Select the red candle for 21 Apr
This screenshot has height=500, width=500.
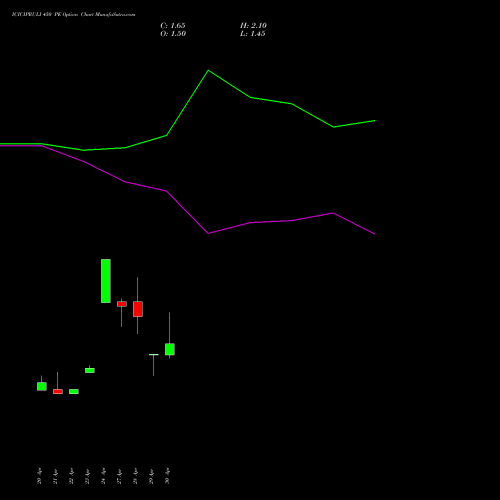click(x=58, y=391)
